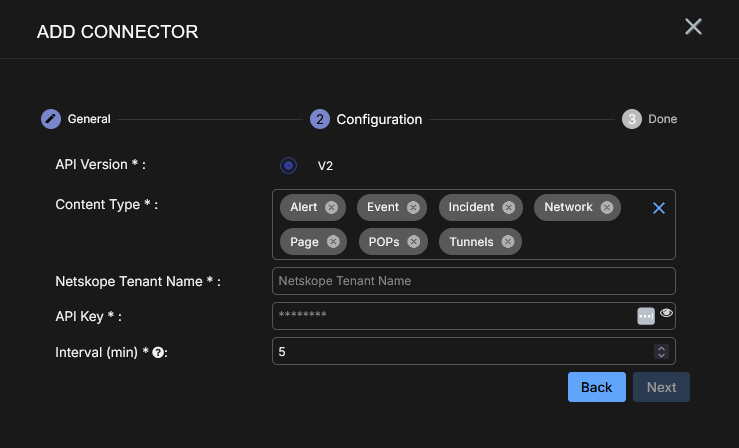Go to the General step
This screenshot has width=739, height=448.
coord(51,119)
